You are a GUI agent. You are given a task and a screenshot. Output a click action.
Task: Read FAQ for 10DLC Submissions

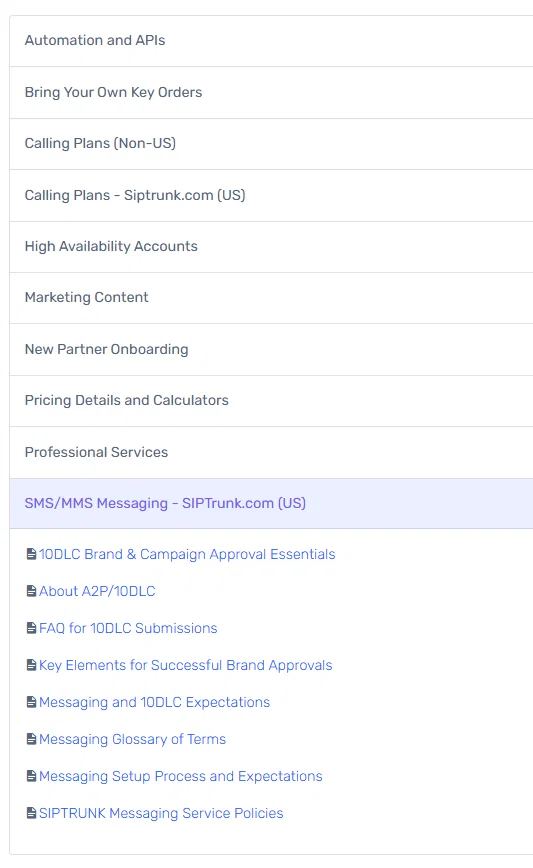128,628
